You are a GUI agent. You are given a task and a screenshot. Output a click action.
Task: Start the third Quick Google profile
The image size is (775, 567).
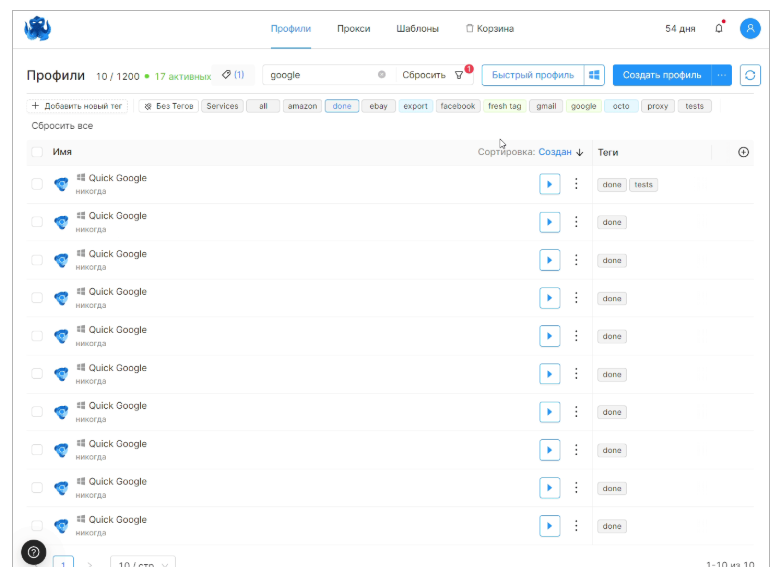[x=550, y=261]
